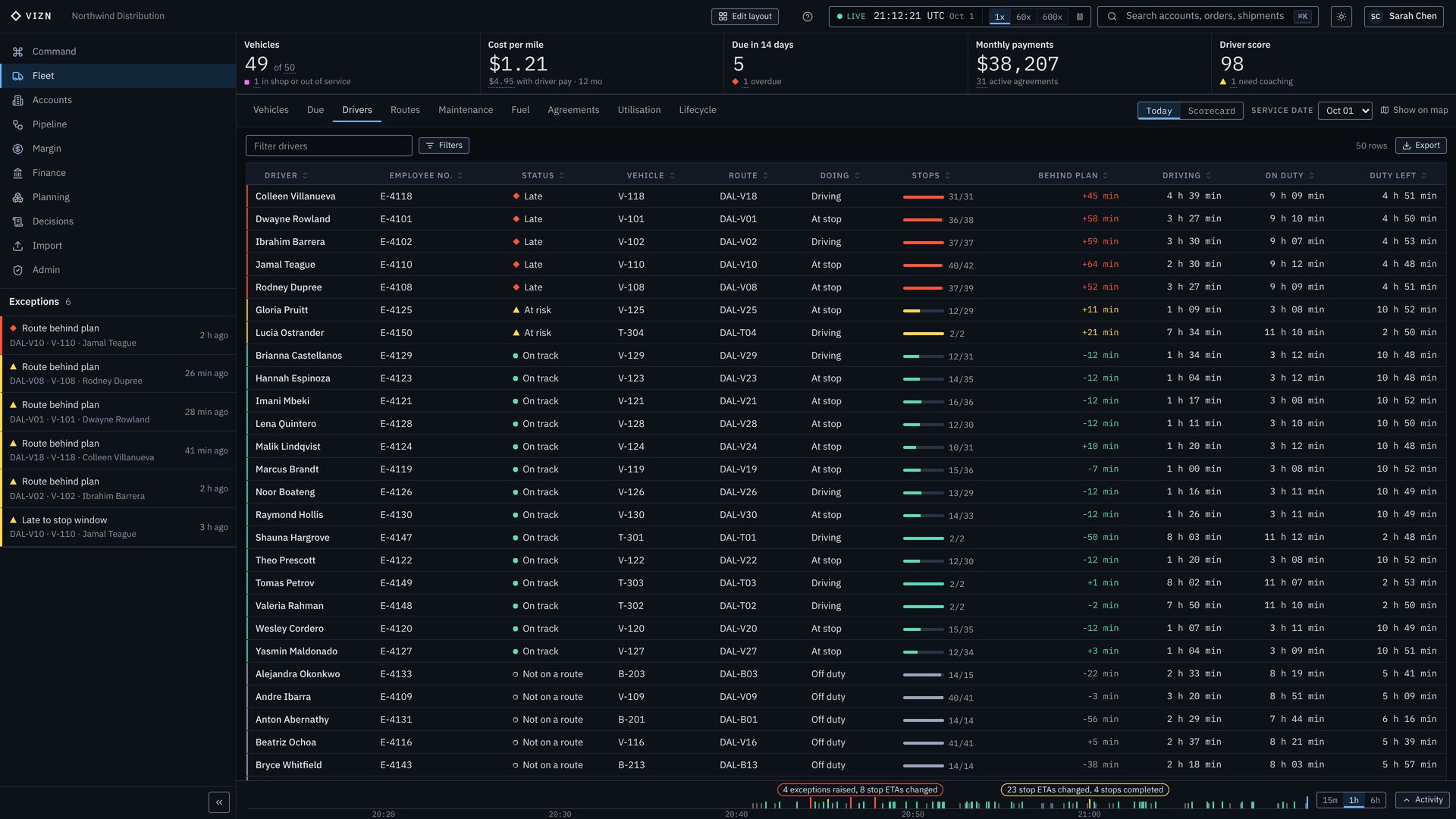Set playback speed to 60x
The image size is (1456, 819).
point(1023,17)
